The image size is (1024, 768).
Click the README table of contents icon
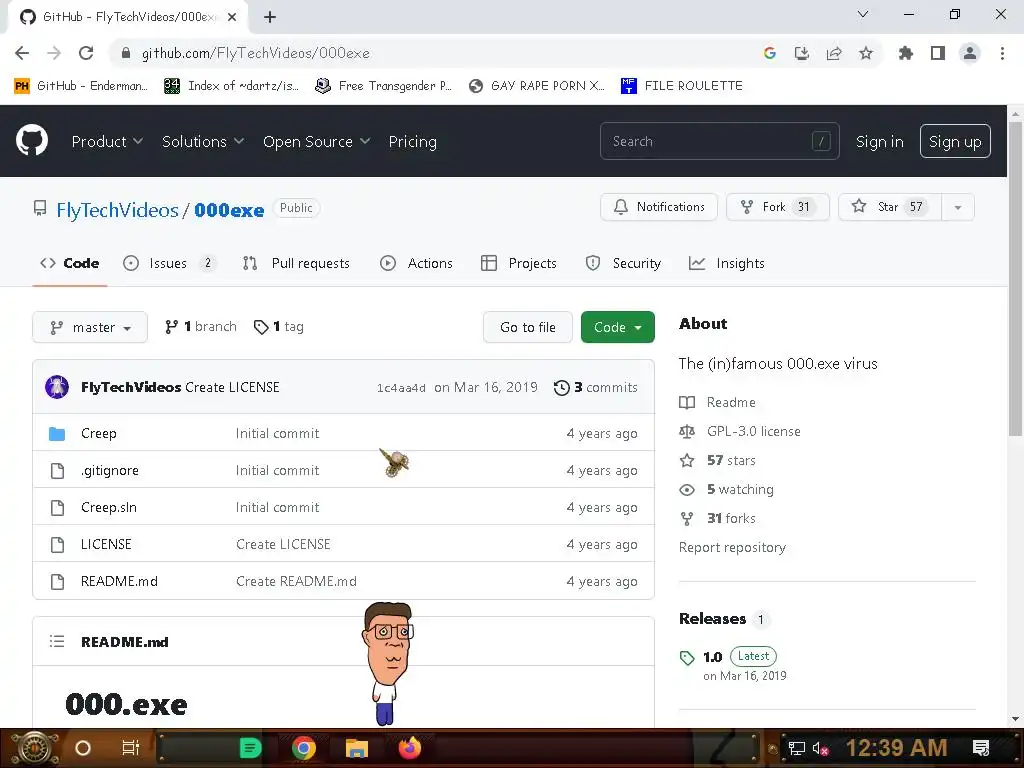(57, 641)
